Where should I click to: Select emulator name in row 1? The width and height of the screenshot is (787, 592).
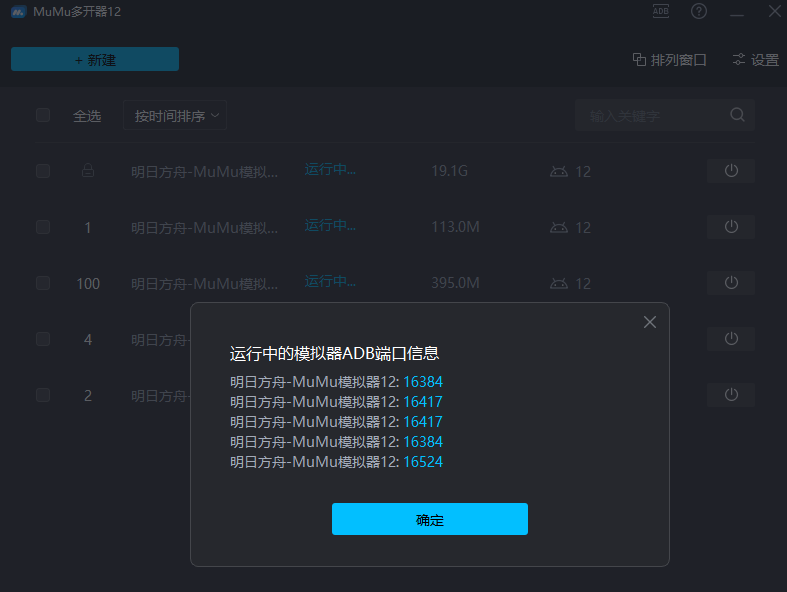tap(204, 227)
